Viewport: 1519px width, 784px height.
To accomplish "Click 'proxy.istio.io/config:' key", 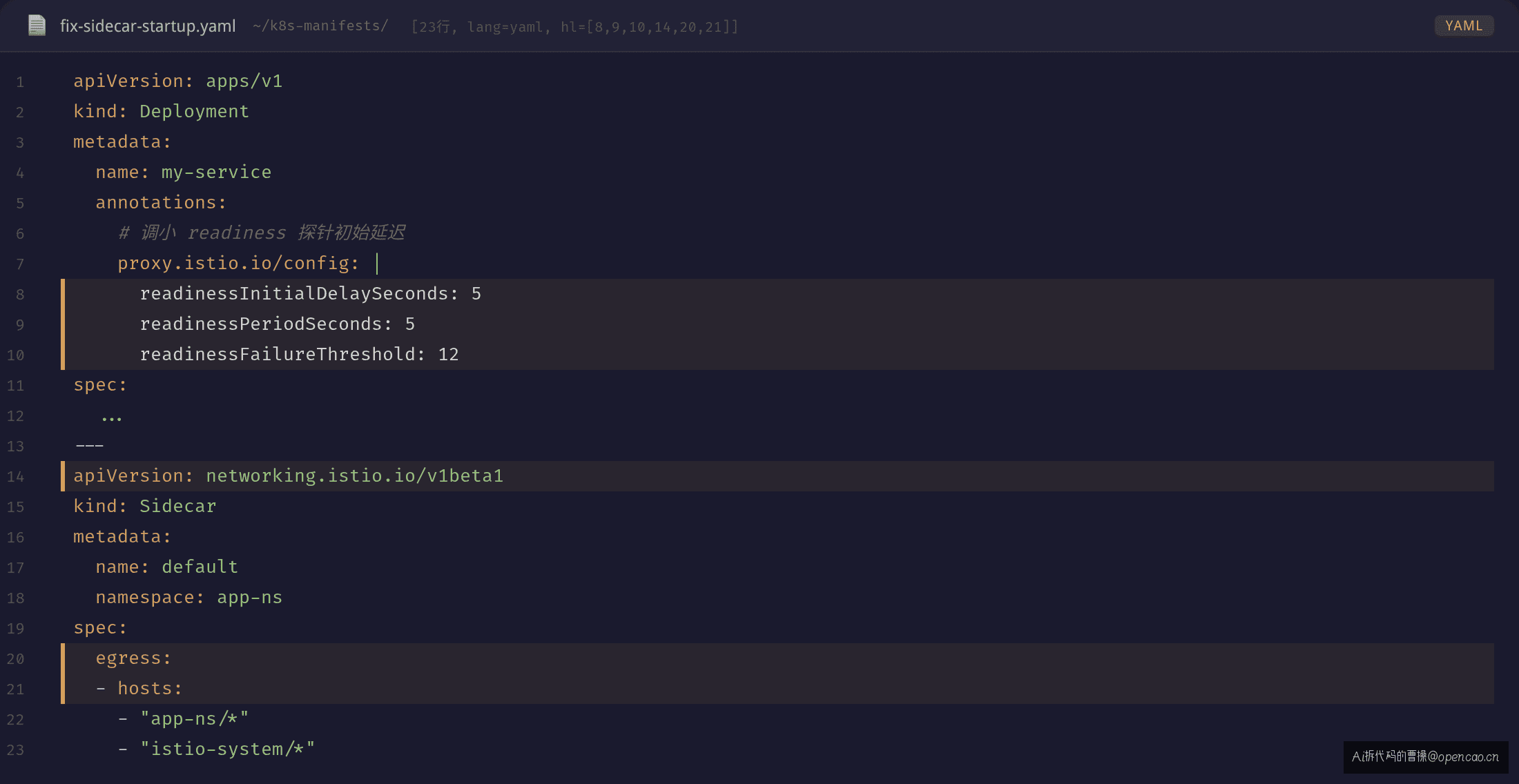I will (x=238, y=264).
